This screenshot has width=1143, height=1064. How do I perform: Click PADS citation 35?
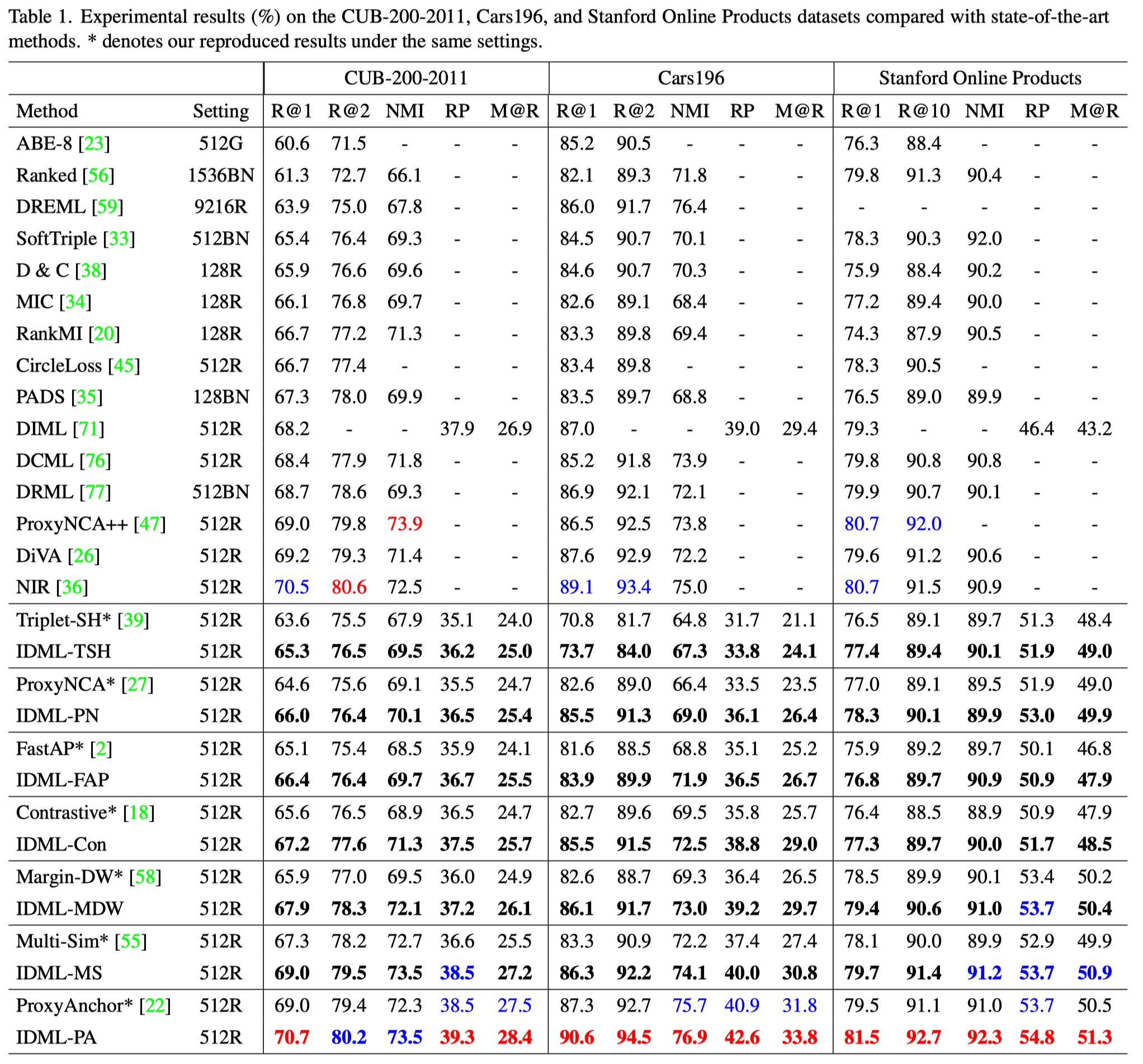86,397
